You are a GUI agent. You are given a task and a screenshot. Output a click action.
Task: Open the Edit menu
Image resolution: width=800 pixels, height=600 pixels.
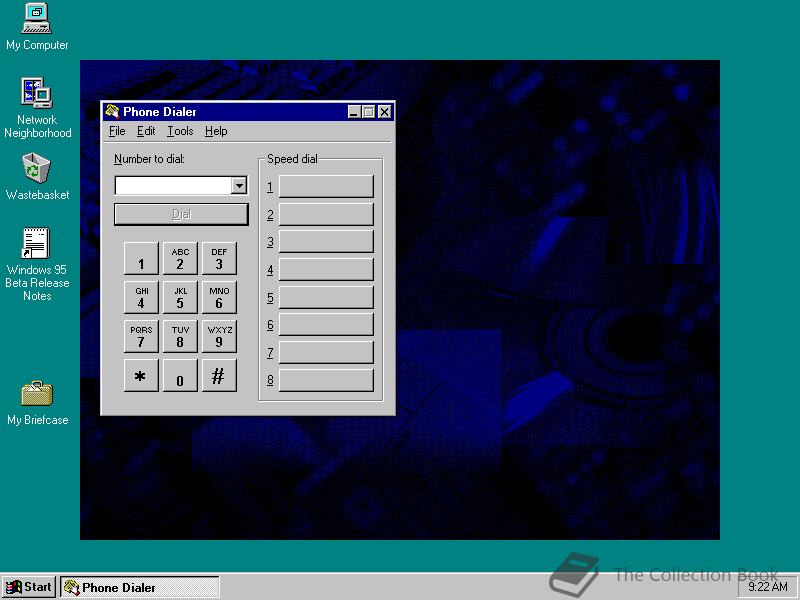point(146,131)
